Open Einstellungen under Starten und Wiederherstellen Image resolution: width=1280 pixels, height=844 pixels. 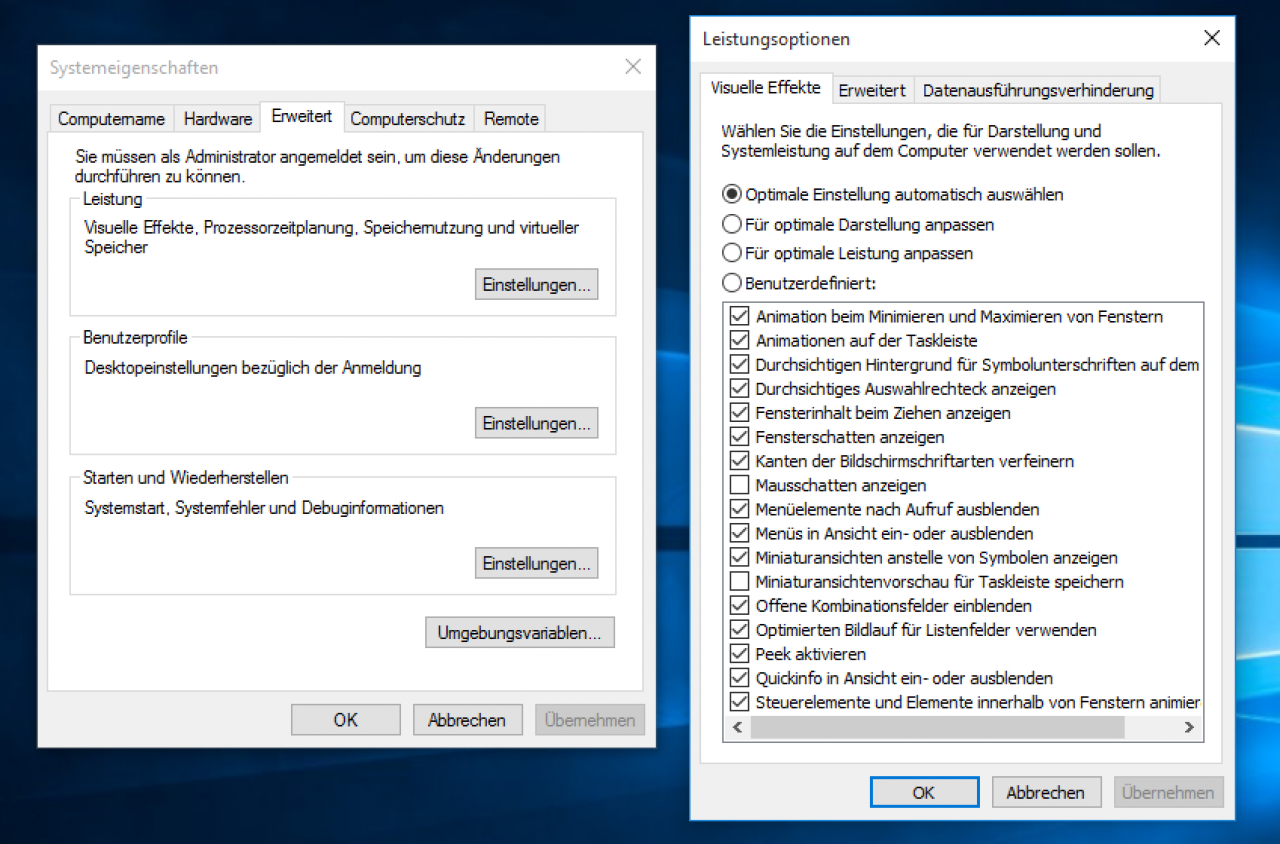pyautogui.click(x=536, y=563)
